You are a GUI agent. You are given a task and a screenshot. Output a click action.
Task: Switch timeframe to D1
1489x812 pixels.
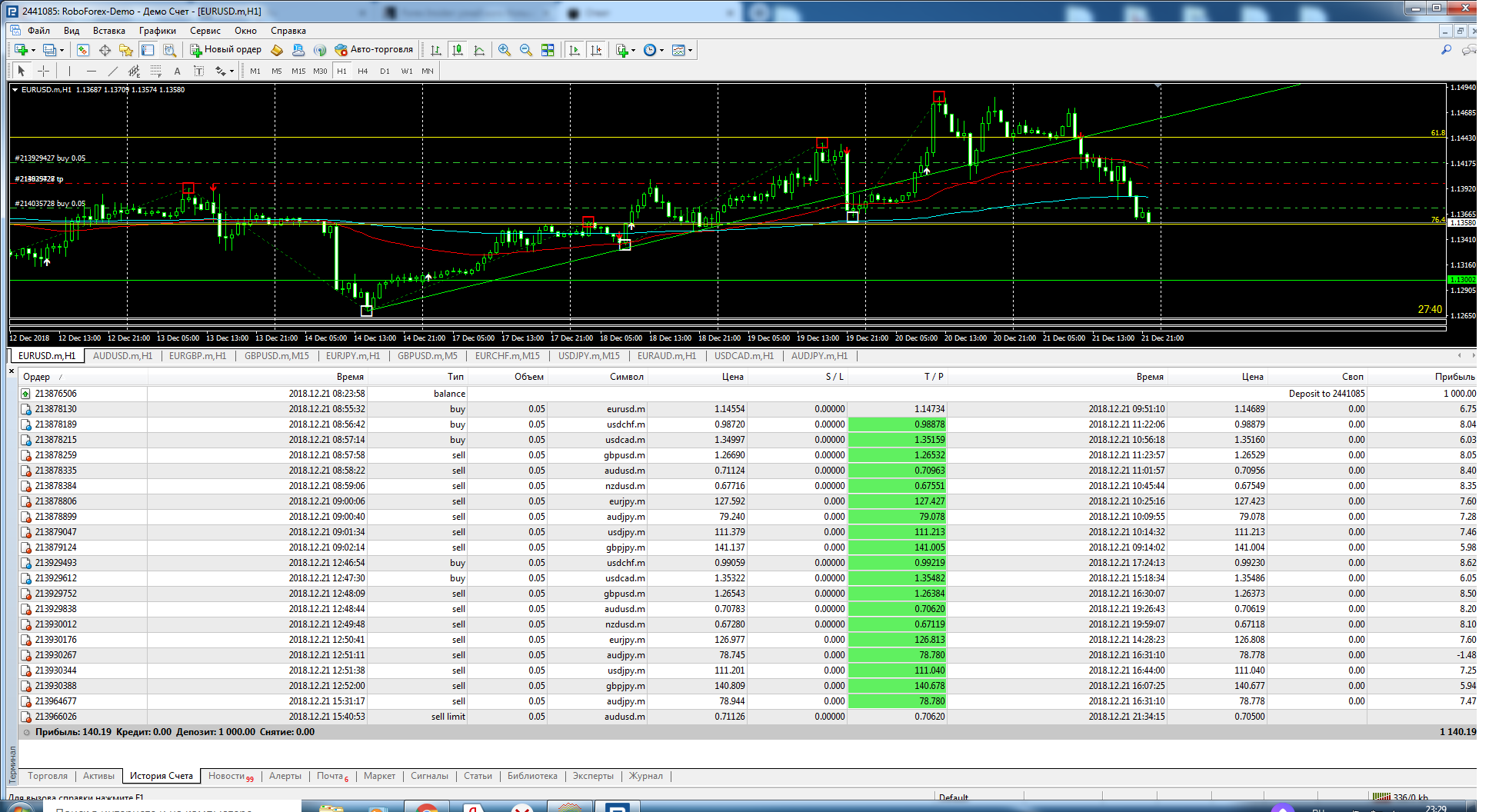[x=385, y=71]
